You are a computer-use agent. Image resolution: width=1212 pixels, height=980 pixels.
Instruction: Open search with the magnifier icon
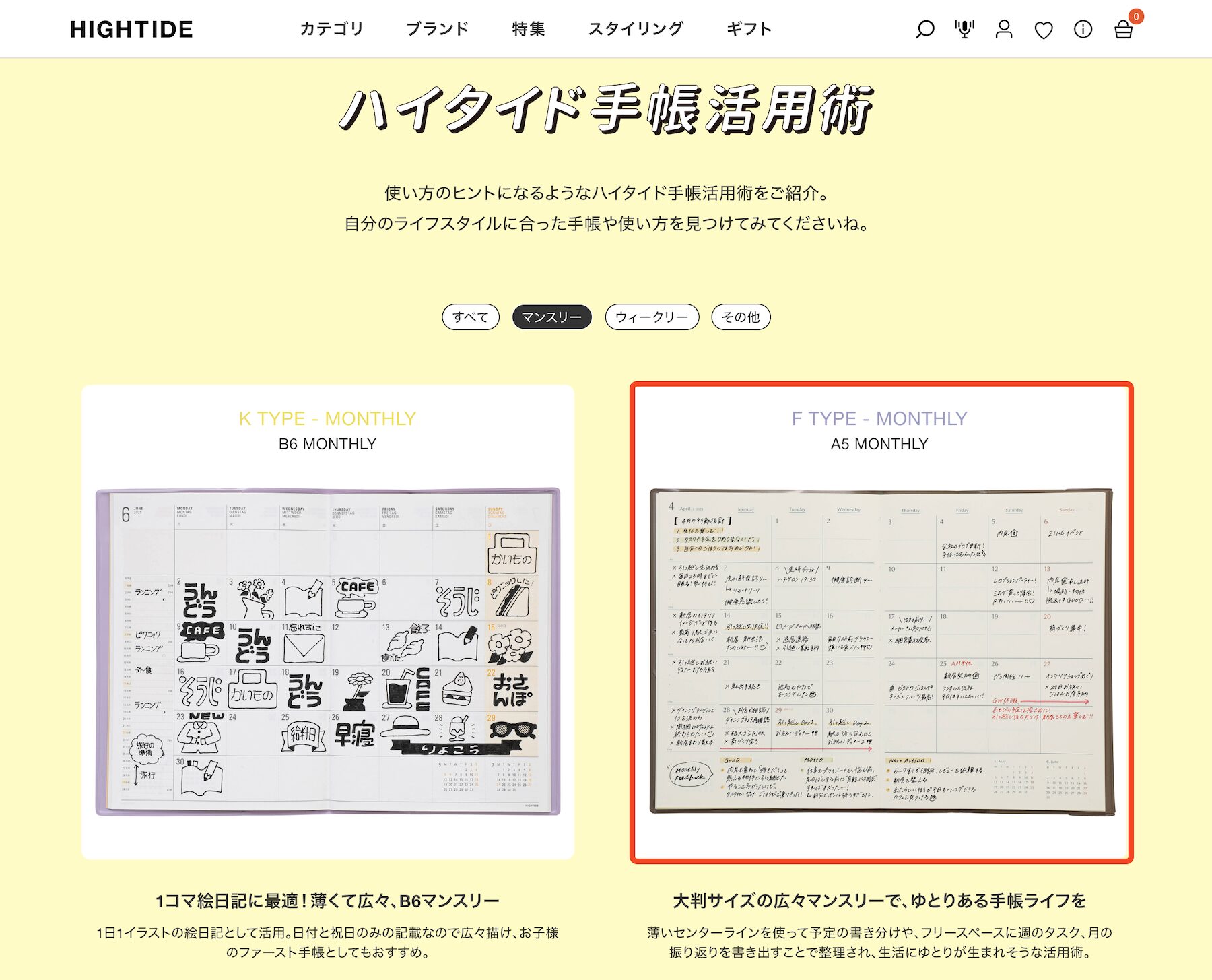point(925,29)
